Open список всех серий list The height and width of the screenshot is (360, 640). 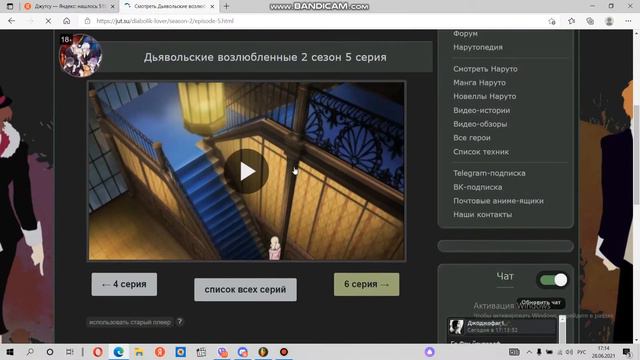[245, 290]
